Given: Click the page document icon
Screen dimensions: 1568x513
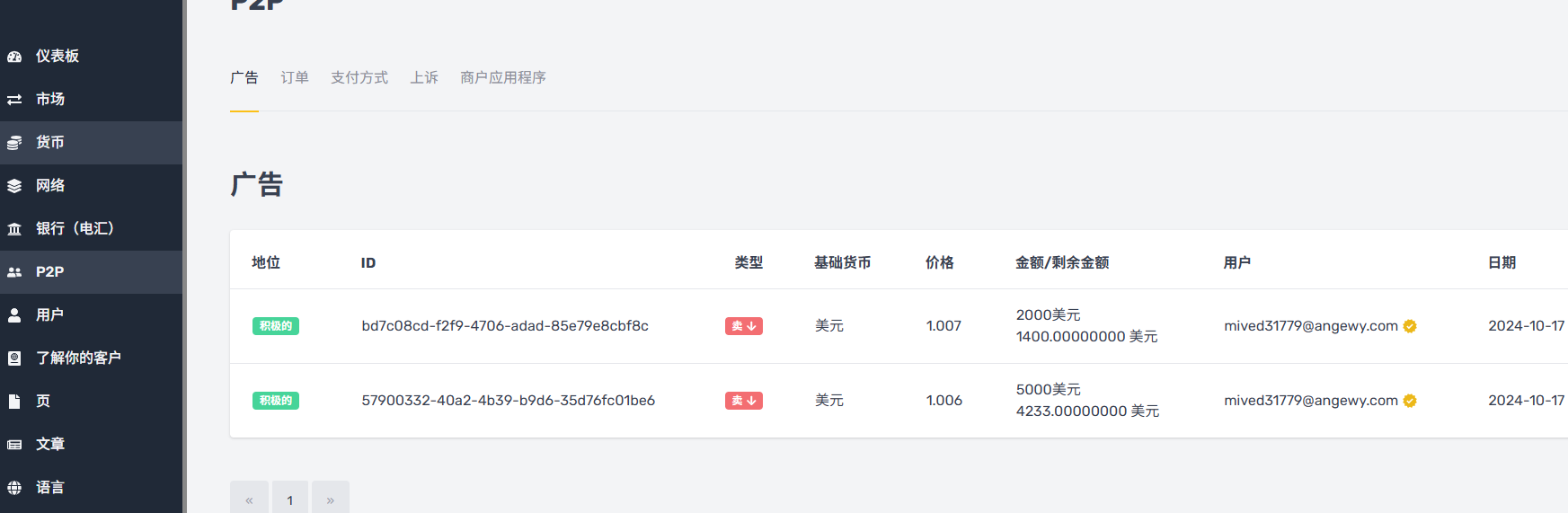Looking at the screenshot, I should coord(14,402).
